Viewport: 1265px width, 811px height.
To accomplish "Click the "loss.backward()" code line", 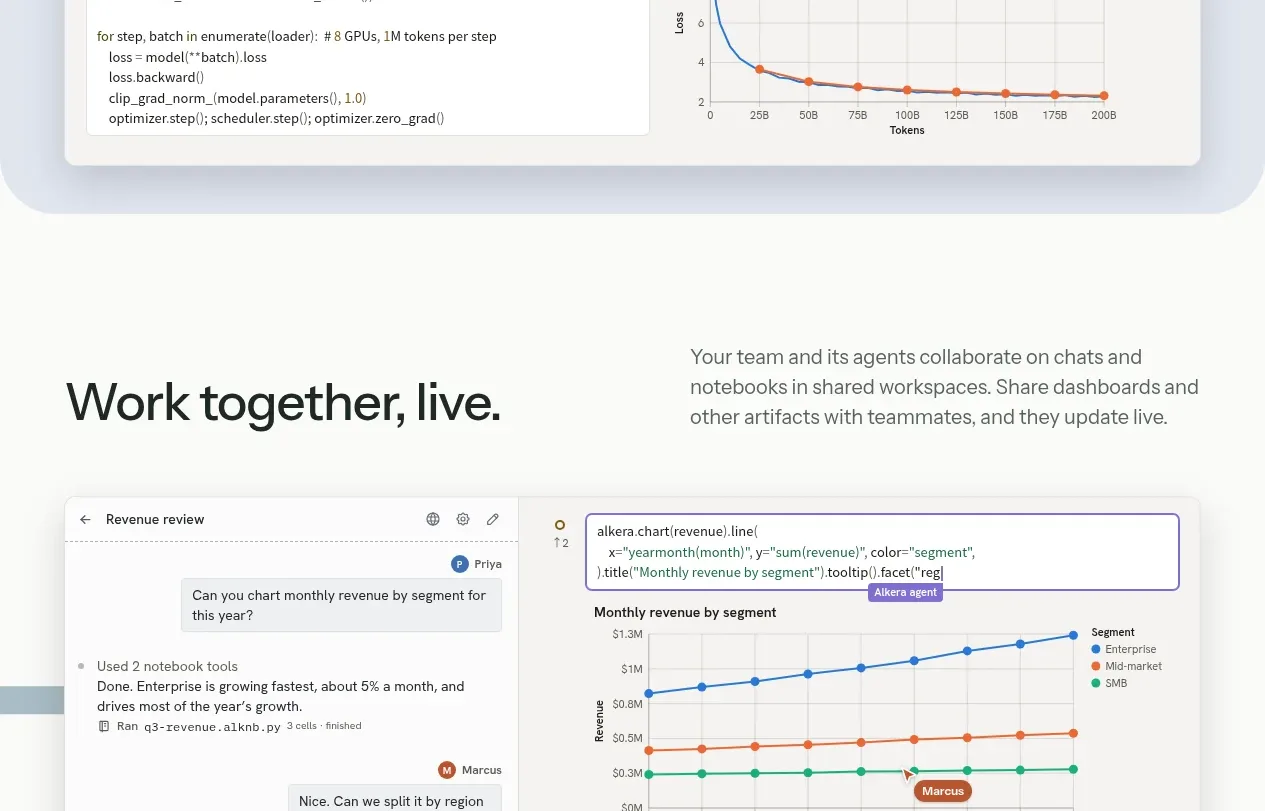I will tap(157, 77).
